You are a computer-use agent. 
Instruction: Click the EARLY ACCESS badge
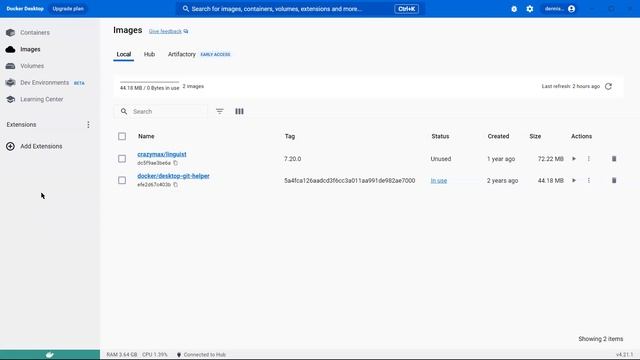click(x=215, y=55)
